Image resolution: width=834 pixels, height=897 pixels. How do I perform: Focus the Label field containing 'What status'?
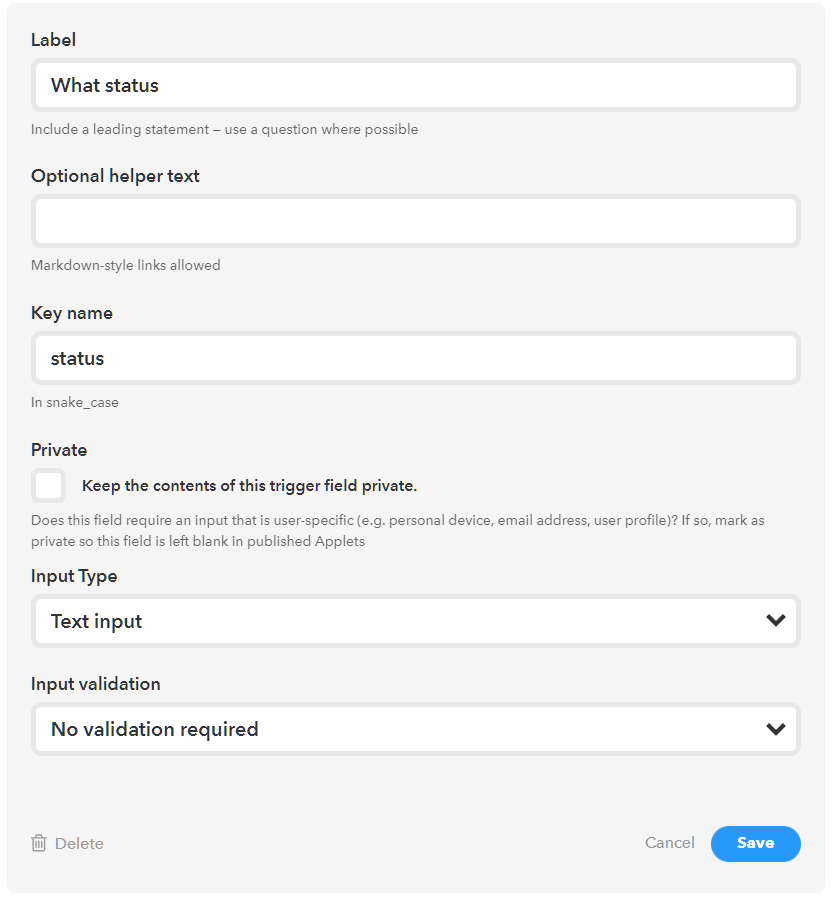415,85
